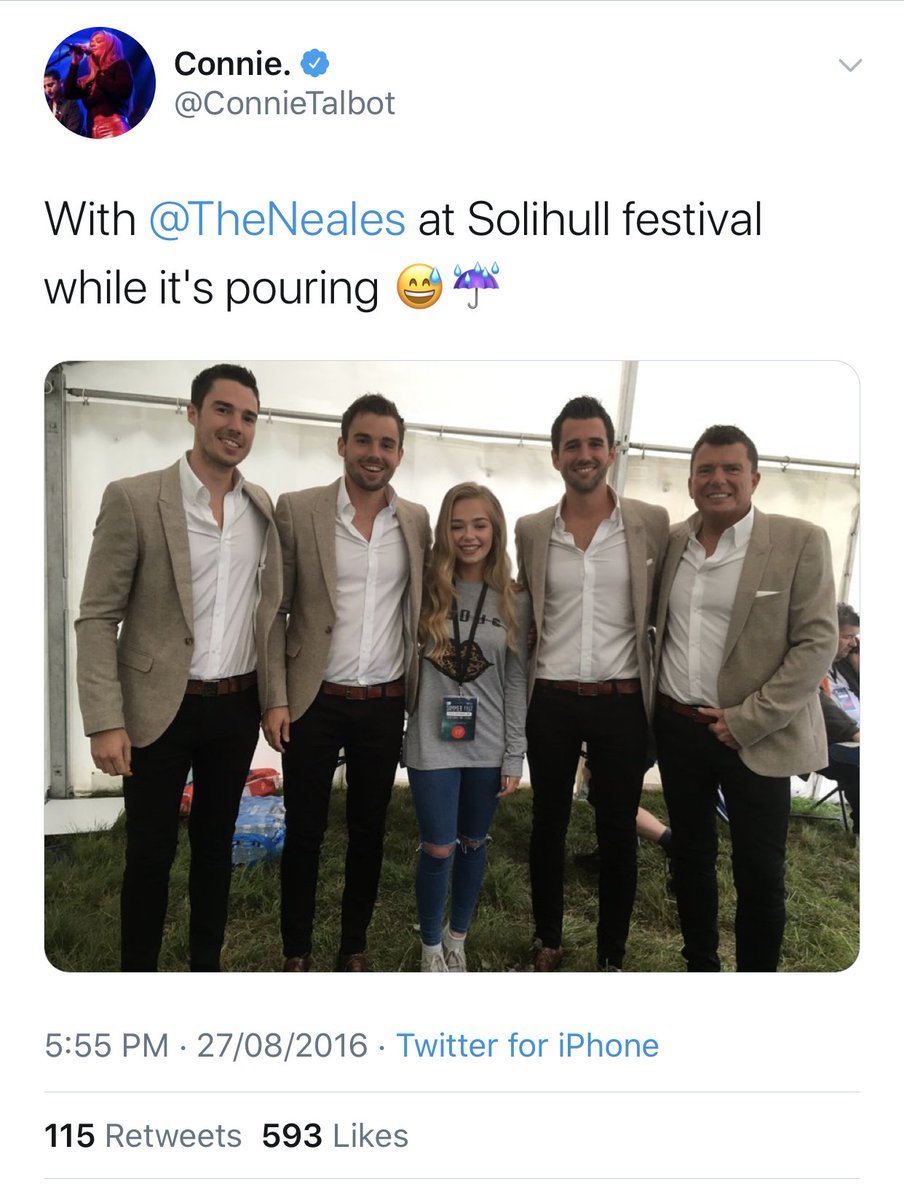View the 115 Retweets list

coord(143,1136)
